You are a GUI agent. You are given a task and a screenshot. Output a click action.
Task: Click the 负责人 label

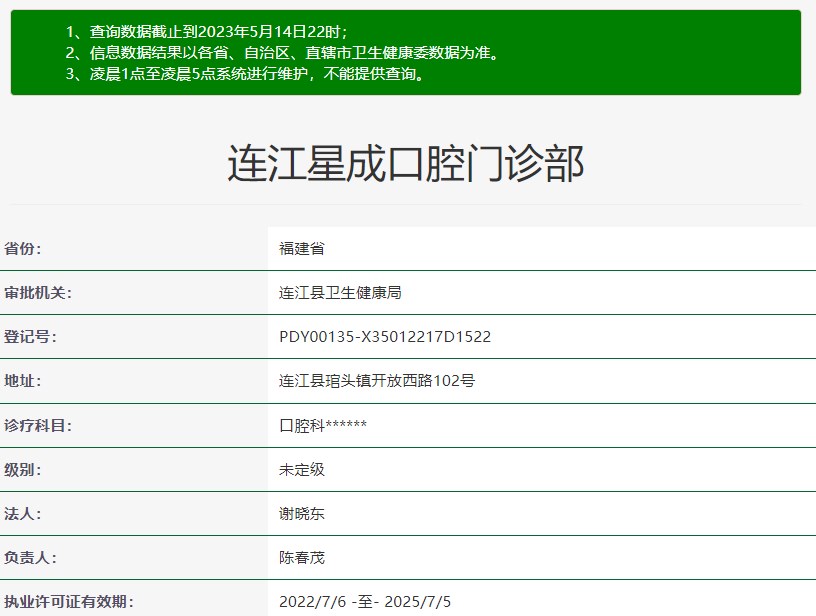(30, 558)
